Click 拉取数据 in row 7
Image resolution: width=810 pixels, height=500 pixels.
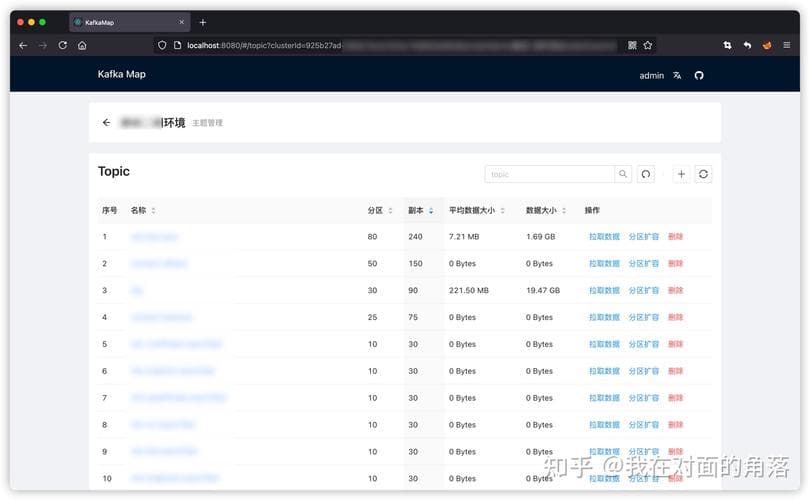604,398
